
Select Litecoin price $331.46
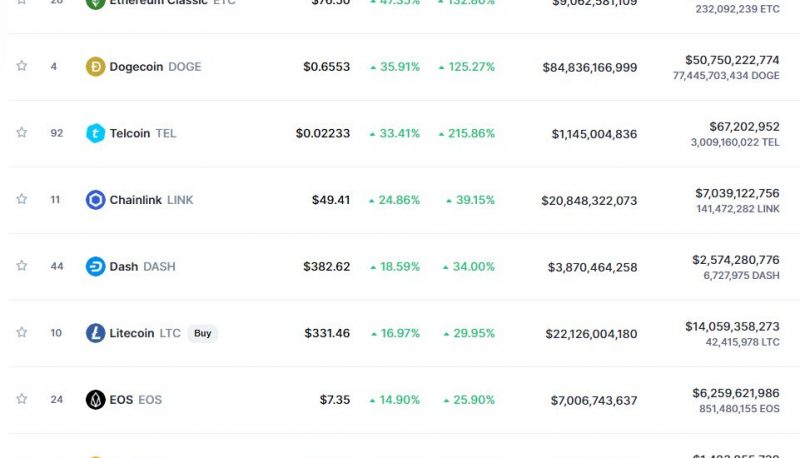(327, 333)
